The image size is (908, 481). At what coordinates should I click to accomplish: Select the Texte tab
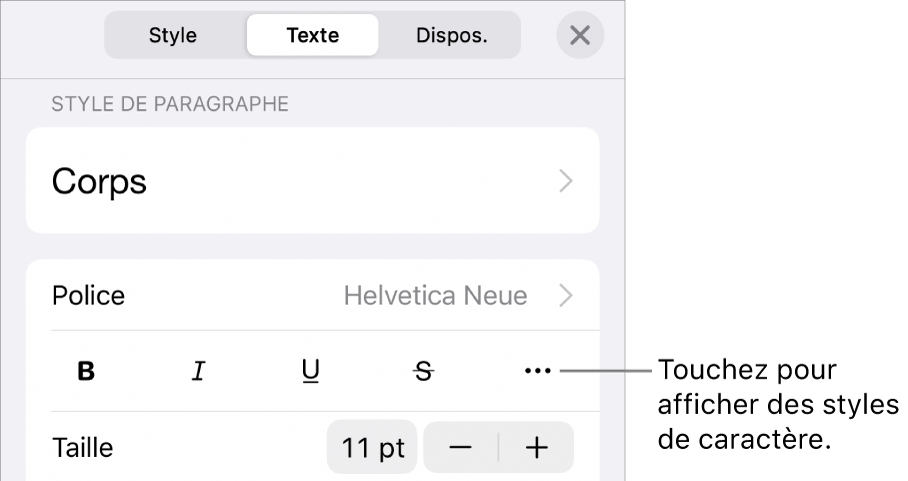coord(312,36)
